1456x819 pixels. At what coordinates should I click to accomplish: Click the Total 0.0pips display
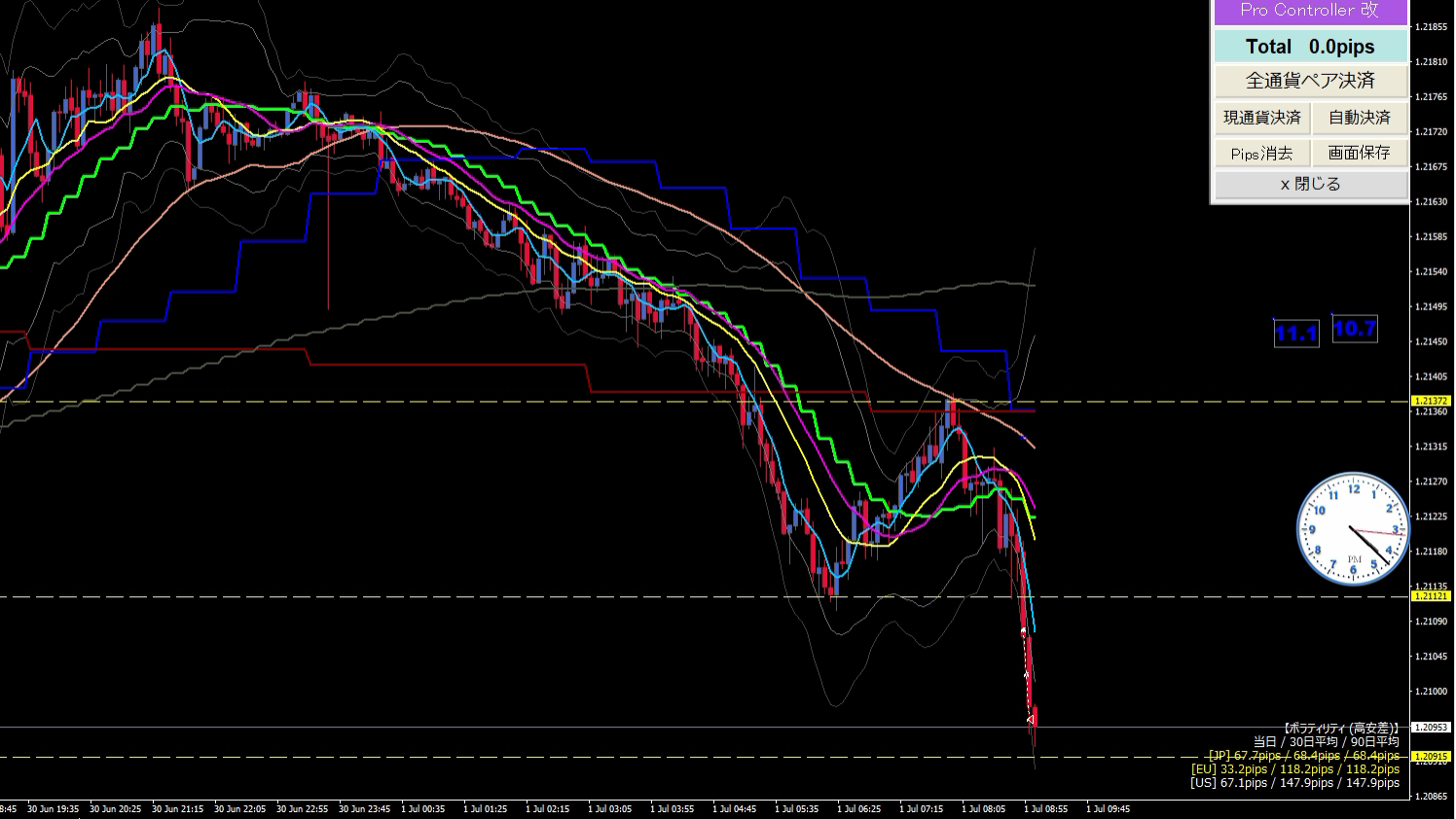coord(1310,47)
